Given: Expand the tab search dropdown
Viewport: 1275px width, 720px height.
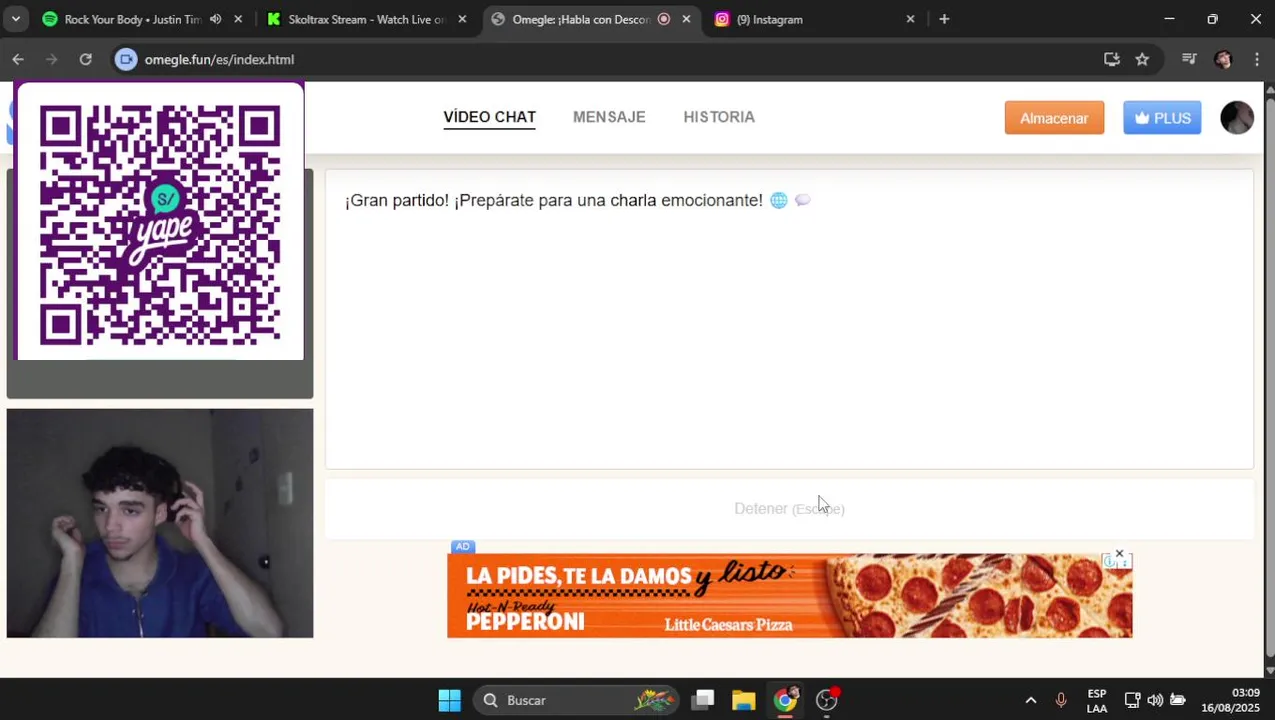Looking at the screenshot, I should click(x=15, y=19).
